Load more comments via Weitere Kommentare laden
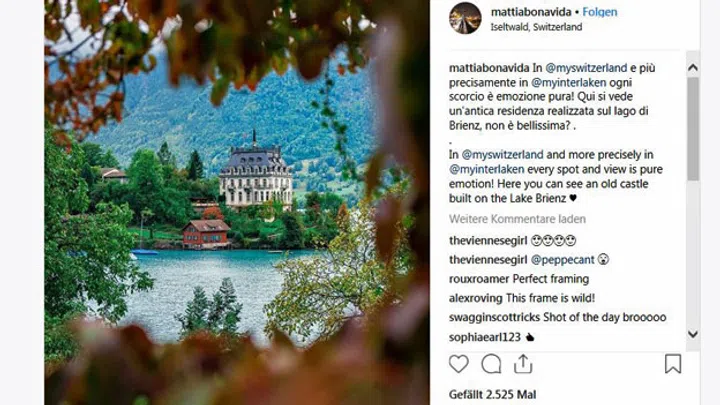 [517, 219]
